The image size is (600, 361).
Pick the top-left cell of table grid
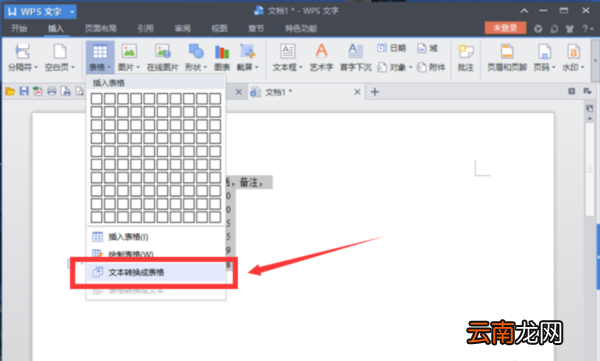pyautogui.click(x=96, y=99)
